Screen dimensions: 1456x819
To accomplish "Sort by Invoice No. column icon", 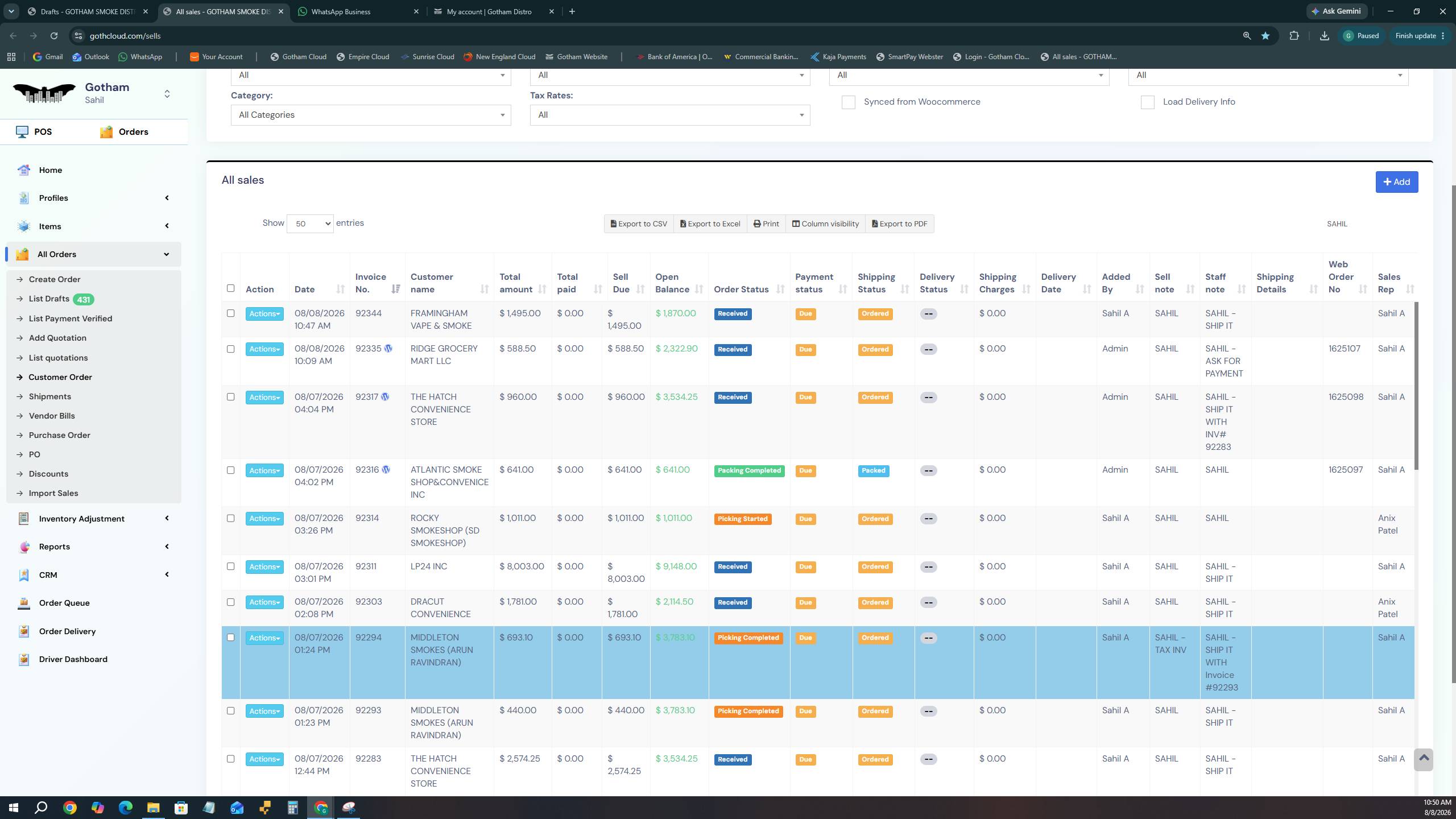I will tap(396, 289).
